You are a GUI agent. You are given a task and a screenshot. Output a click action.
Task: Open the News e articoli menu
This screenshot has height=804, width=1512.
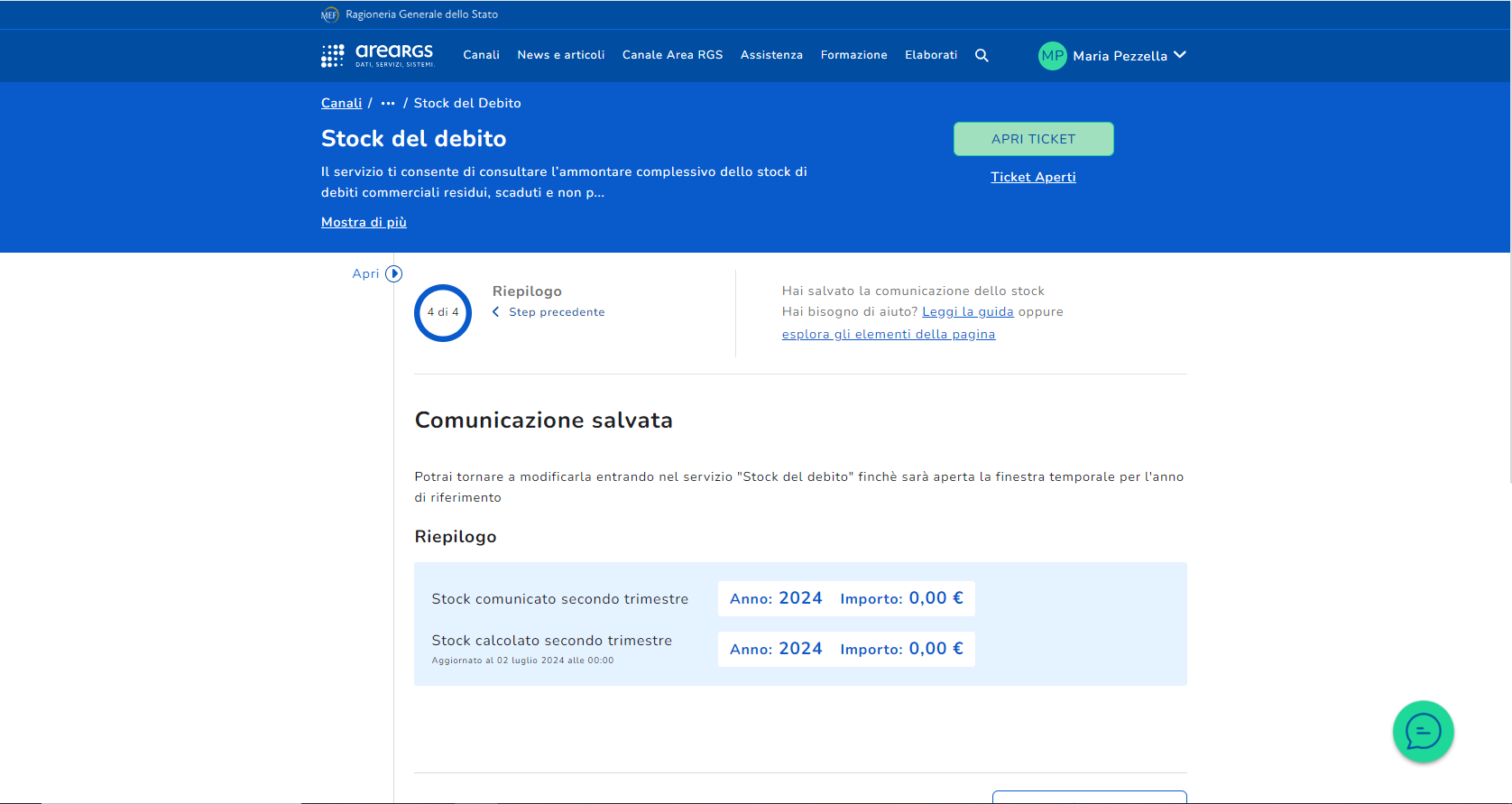tap(560, 55)
